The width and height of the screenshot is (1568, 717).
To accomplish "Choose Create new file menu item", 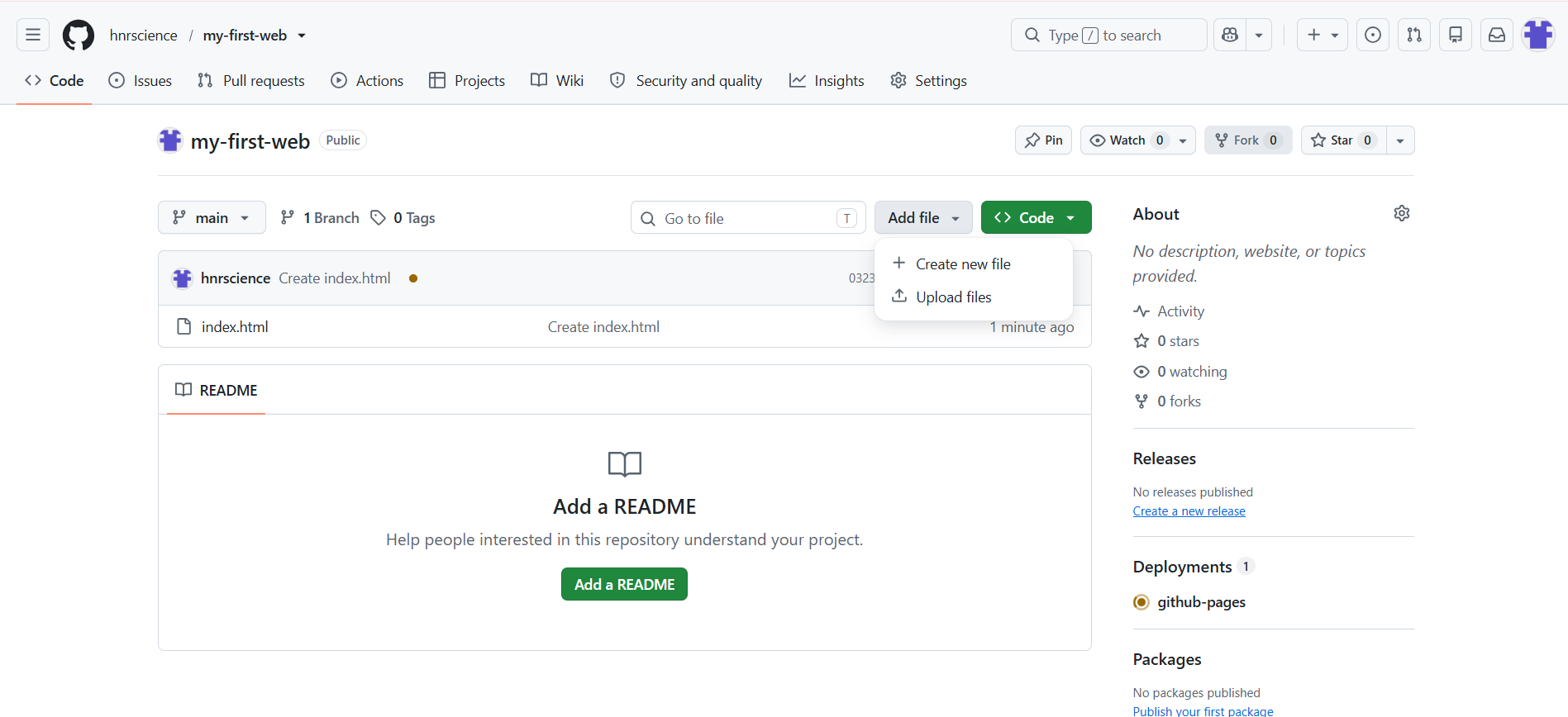I will [973, 264].
